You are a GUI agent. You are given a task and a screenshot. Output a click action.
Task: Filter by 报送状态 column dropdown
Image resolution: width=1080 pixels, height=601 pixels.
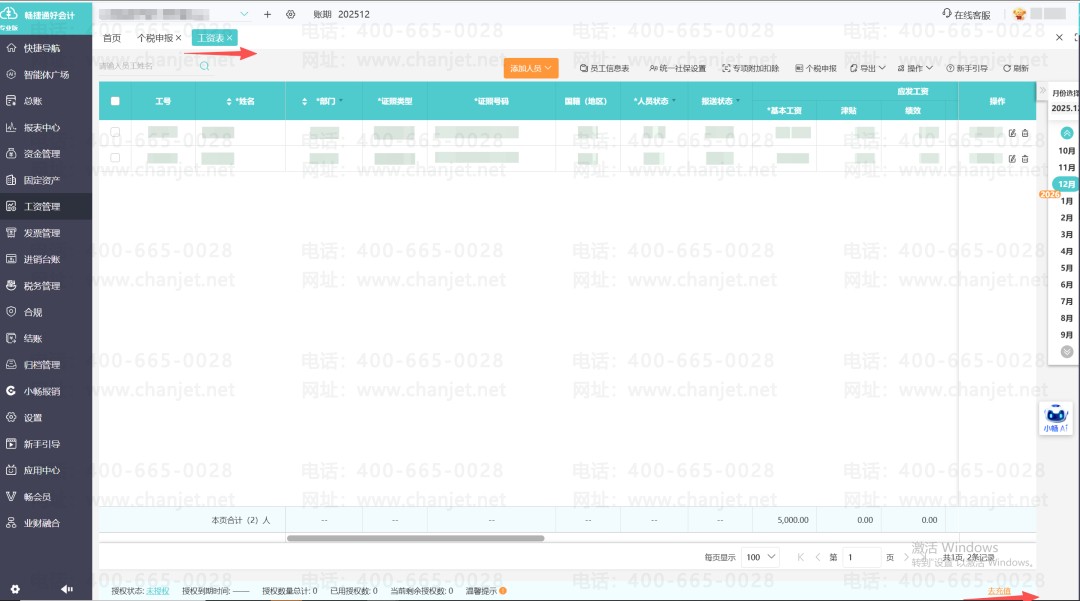point(738,101)
